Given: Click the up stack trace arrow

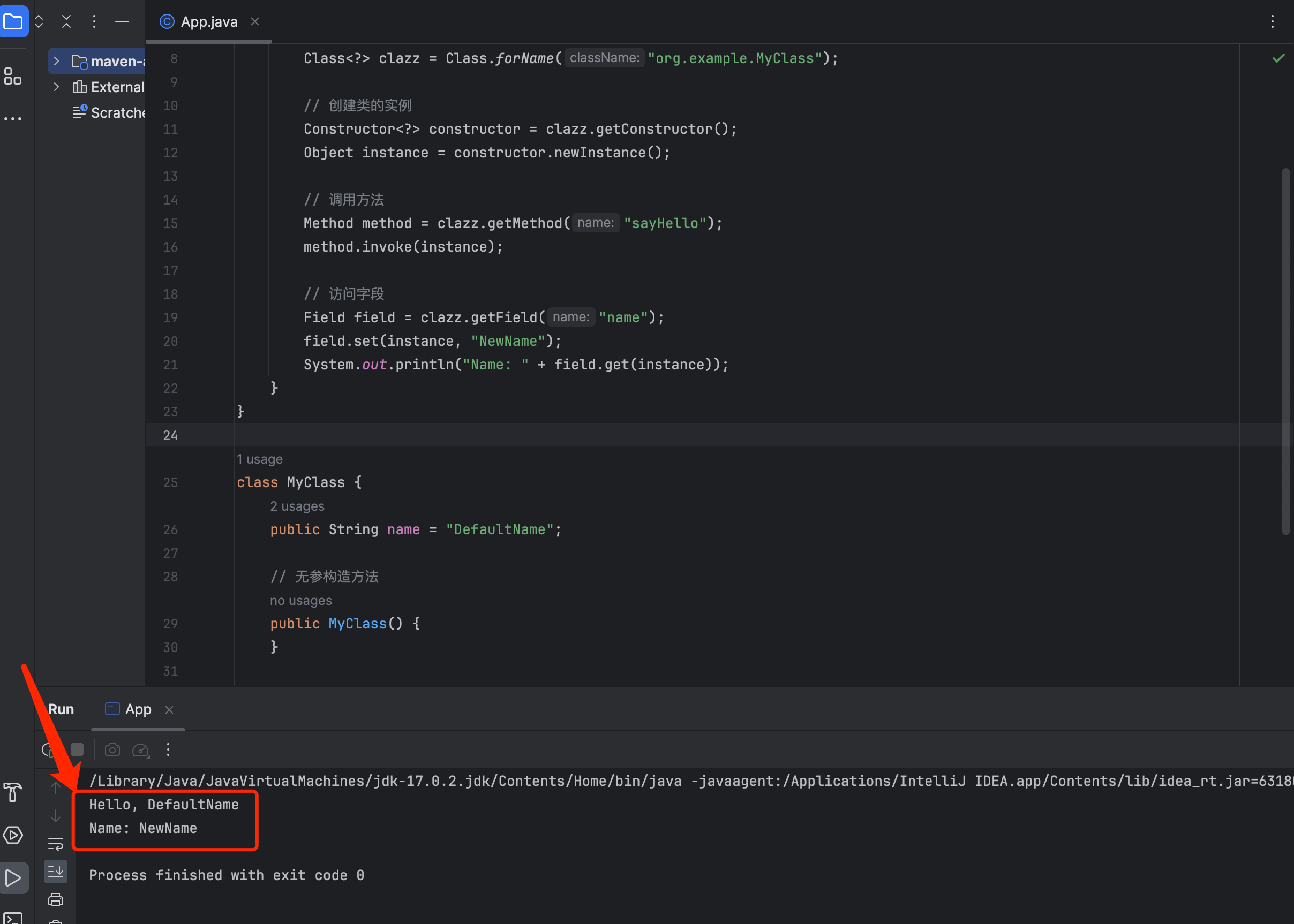Looking at the screenshot, I should coord(56,787).
